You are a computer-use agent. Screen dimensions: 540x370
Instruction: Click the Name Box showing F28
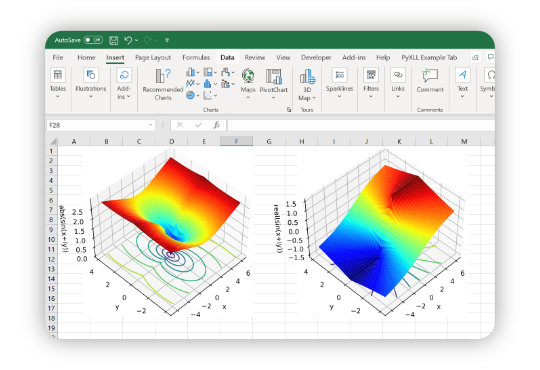pos(101,125)
